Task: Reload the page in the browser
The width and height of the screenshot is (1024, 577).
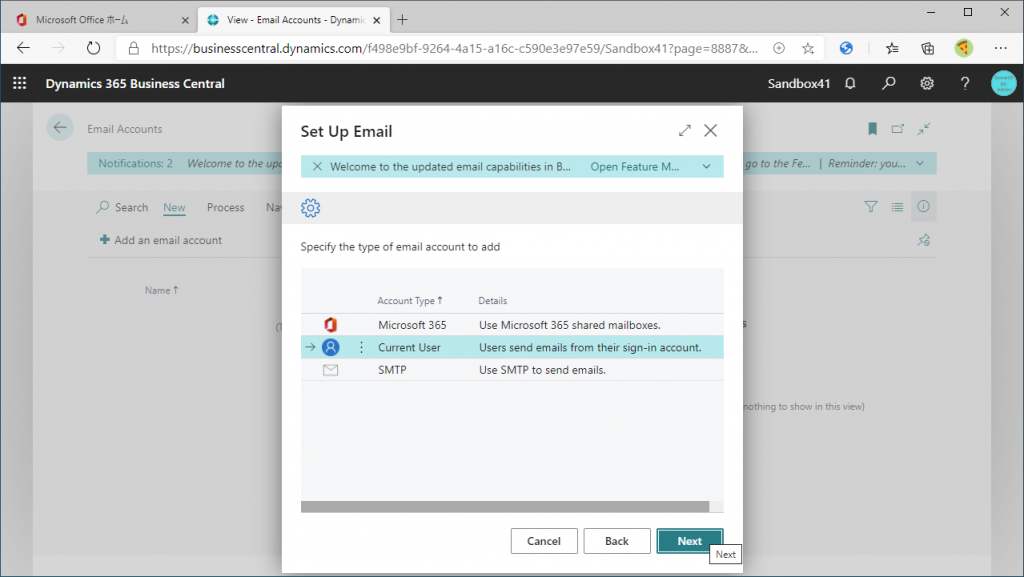Action: coord(93,48)
